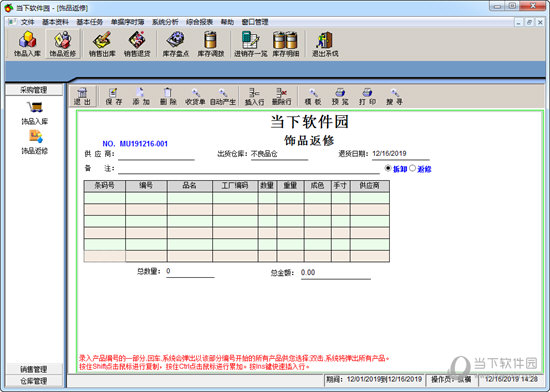Expand the 采购管理 sidebar section

[x=34, y=90]
